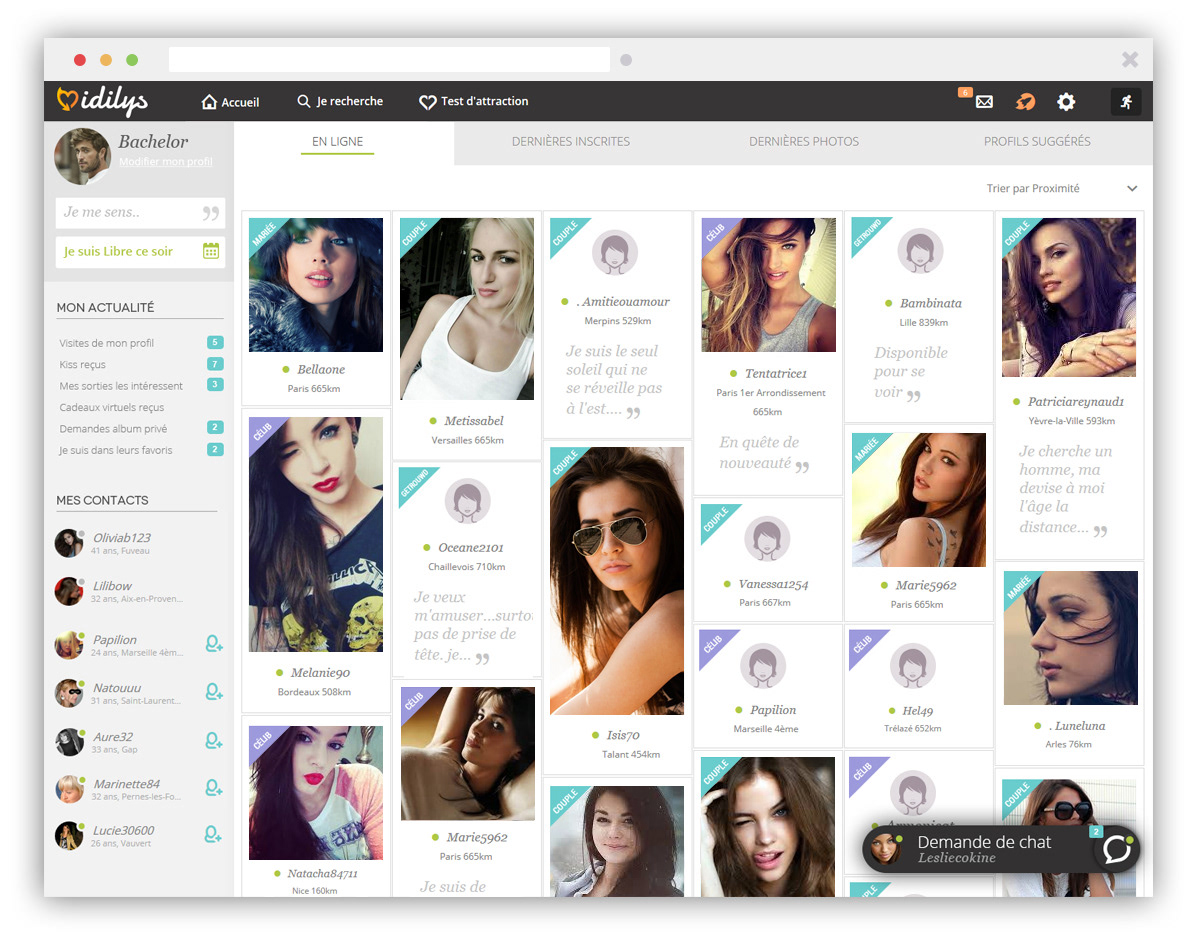Switch to the PROFILS SUGGÉRÉS tab

pyautogui.click(x=1037, y=142)
